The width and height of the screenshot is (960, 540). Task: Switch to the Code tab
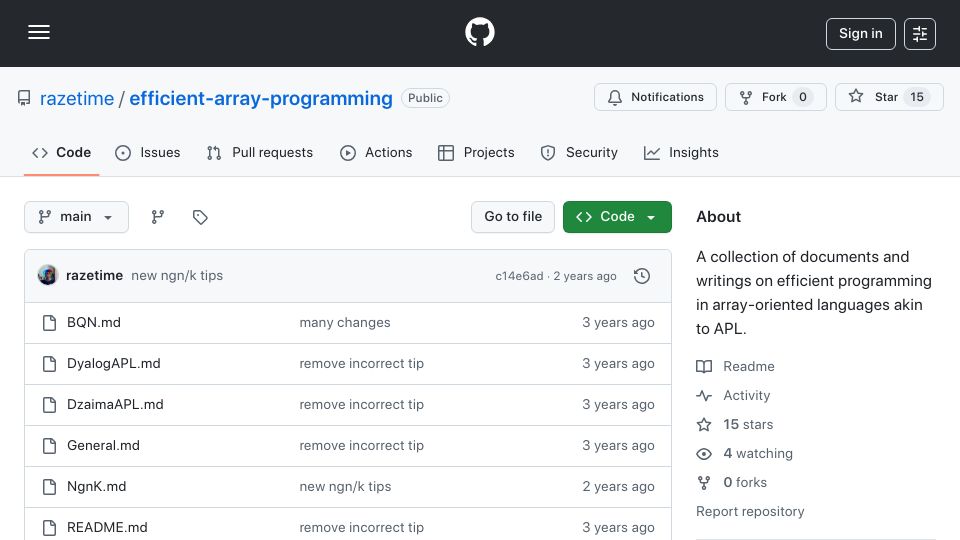[61, 152]
